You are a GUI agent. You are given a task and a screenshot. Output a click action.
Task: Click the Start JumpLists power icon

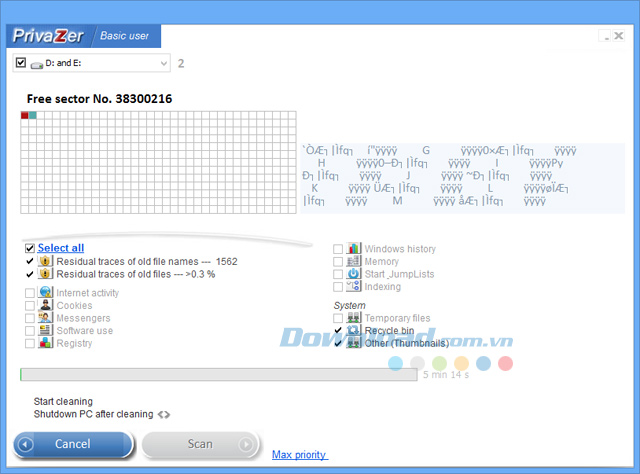point(353,274)
